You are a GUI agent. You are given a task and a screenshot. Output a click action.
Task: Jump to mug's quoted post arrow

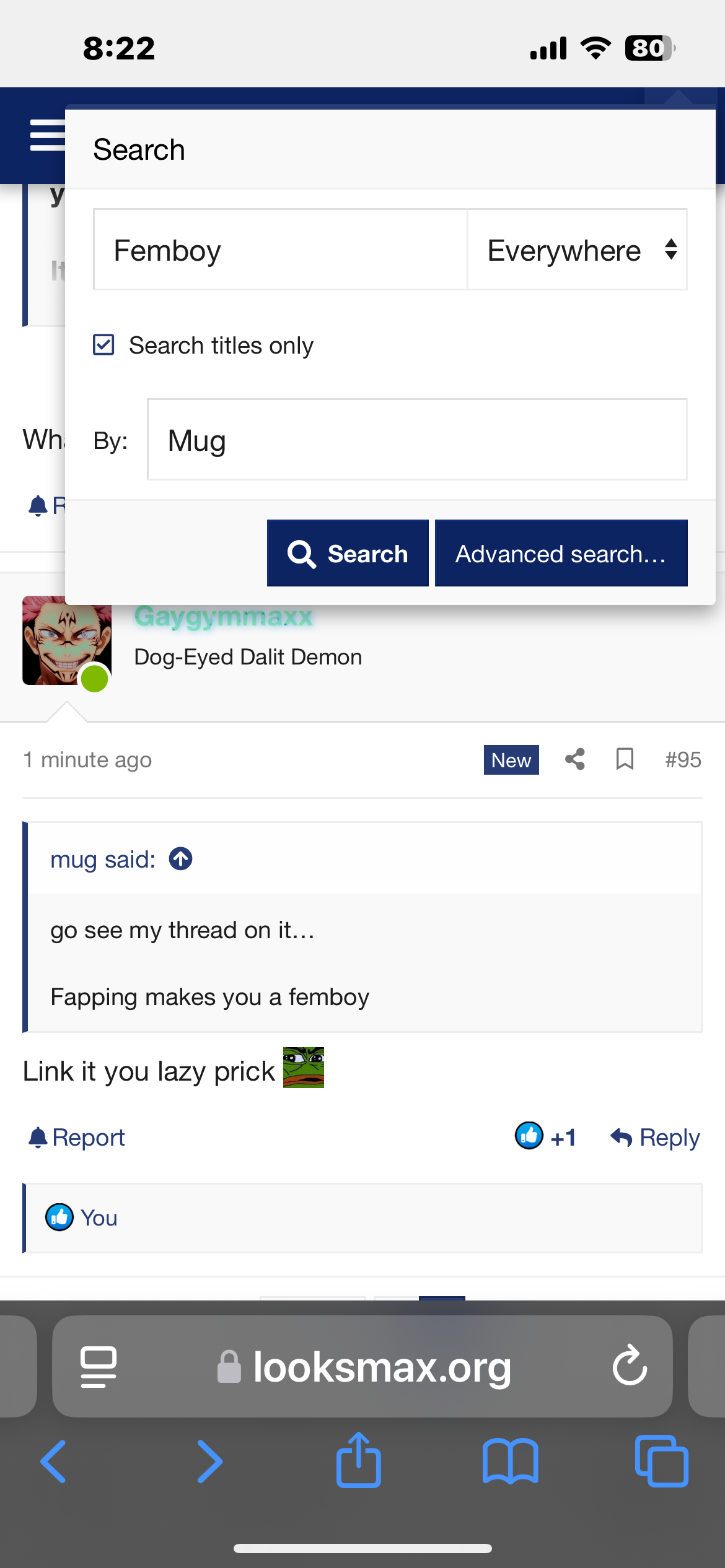pos(181,859)
